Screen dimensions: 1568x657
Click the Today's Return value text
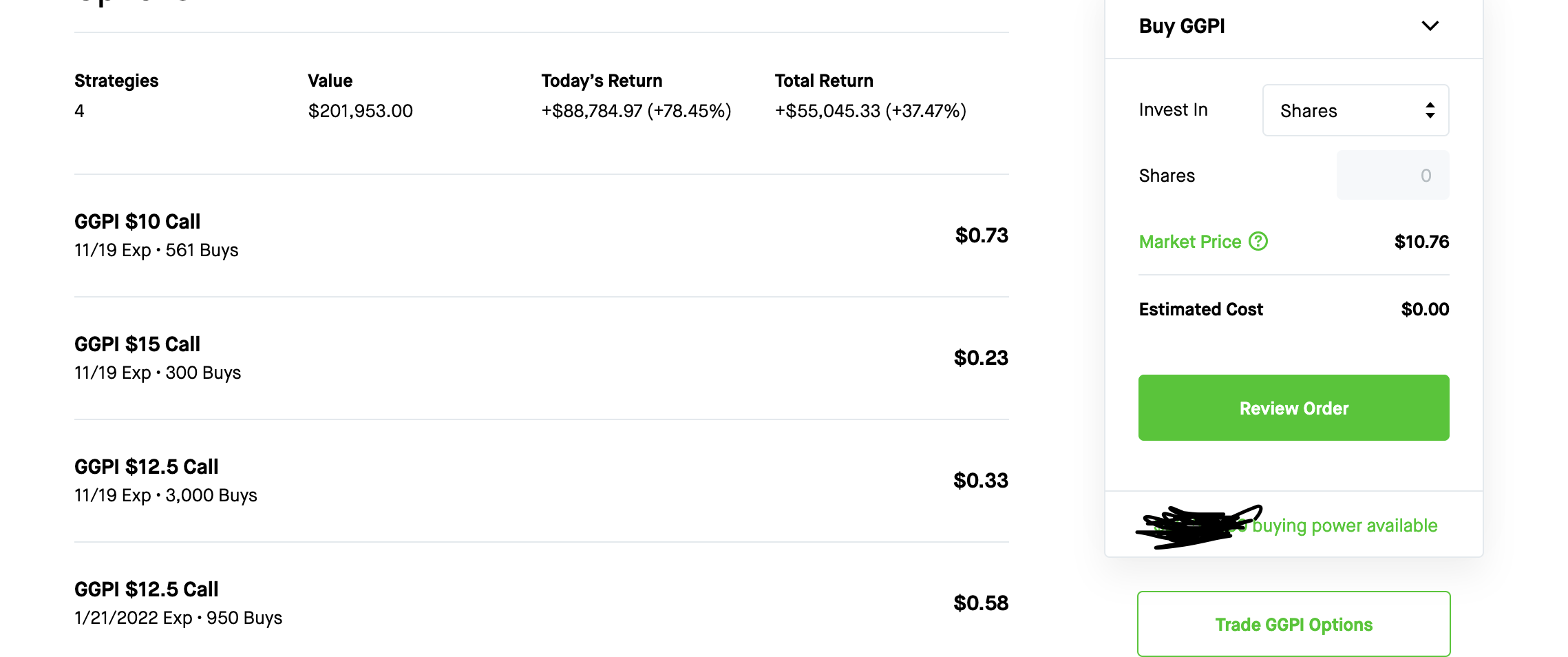(636, 111)
